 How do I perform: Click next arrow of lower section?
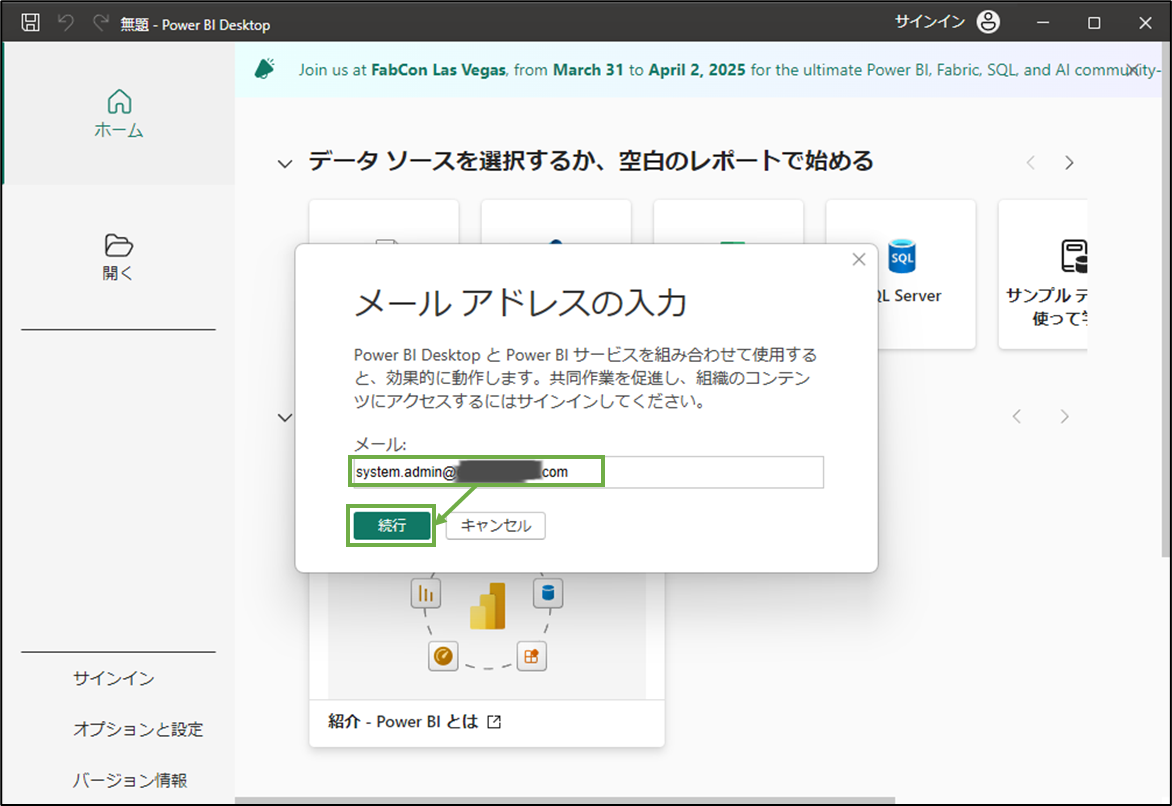[x=1064, y=416]
